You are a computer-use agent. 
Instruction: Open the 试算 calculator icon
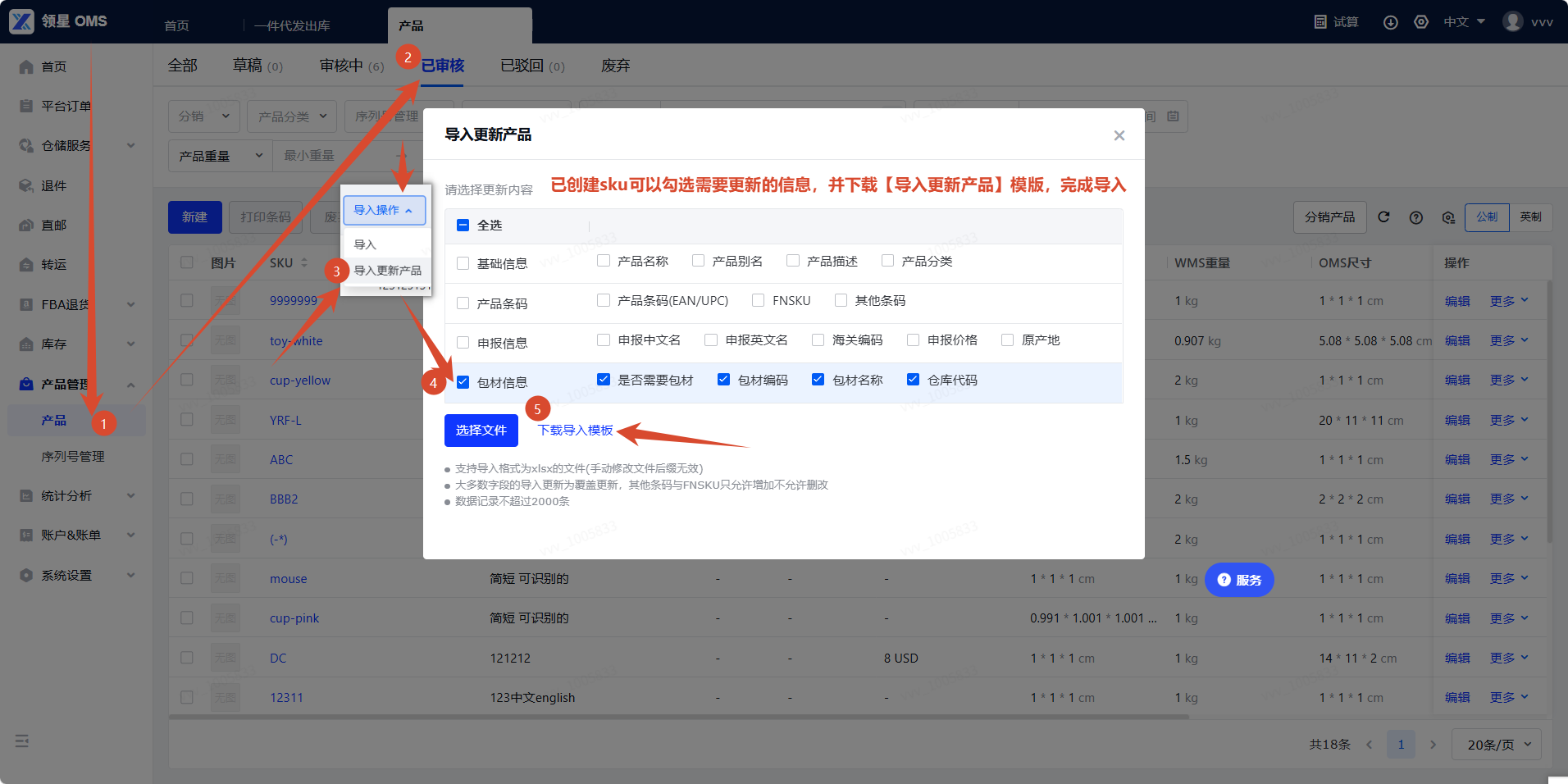[1320, 22]
